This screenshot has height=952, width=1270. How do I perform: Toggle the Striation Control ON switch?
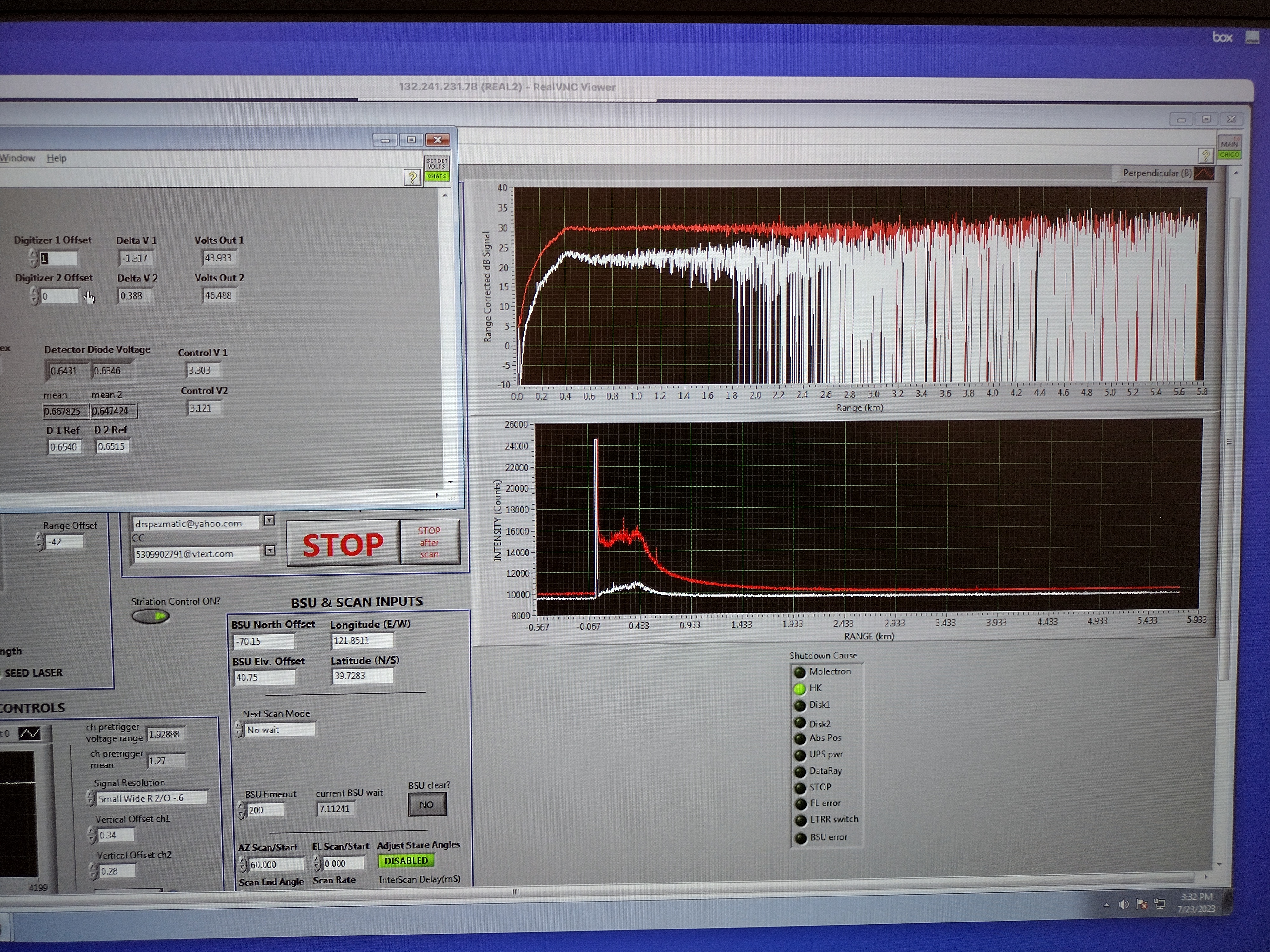pos(150,616)
